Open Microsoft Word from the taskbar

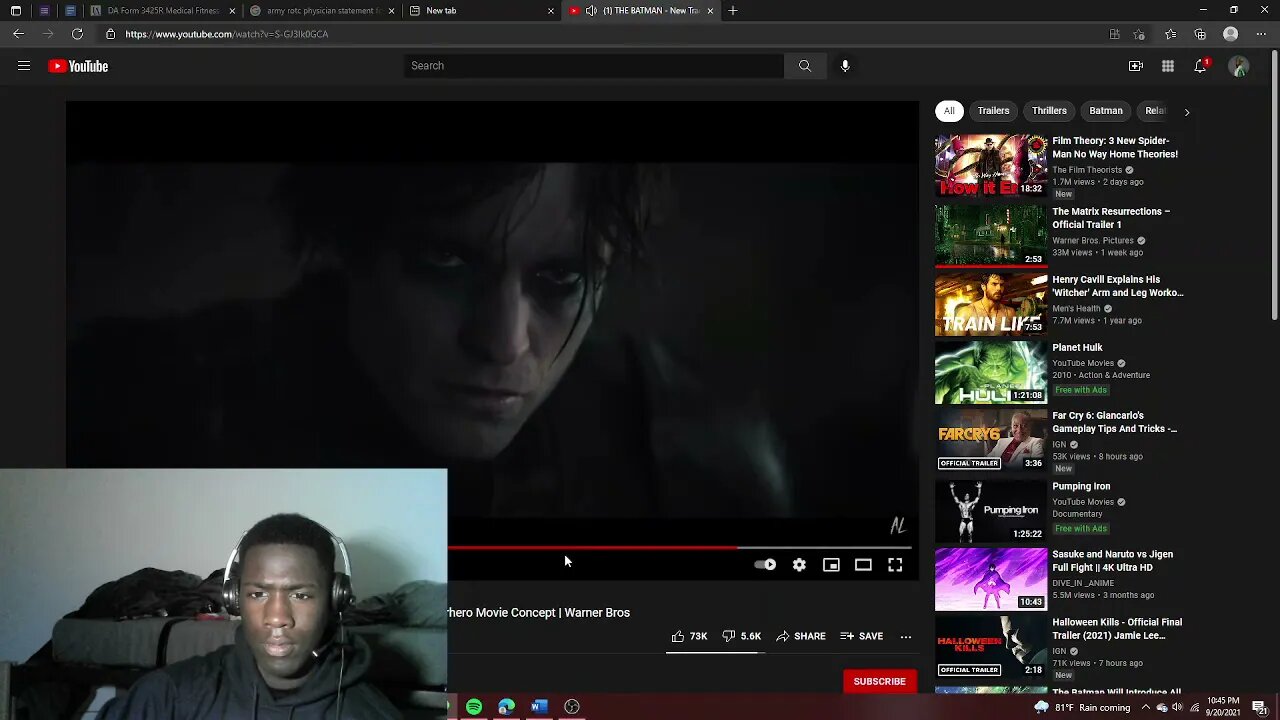pyautogui.click(x=539, y=707)
